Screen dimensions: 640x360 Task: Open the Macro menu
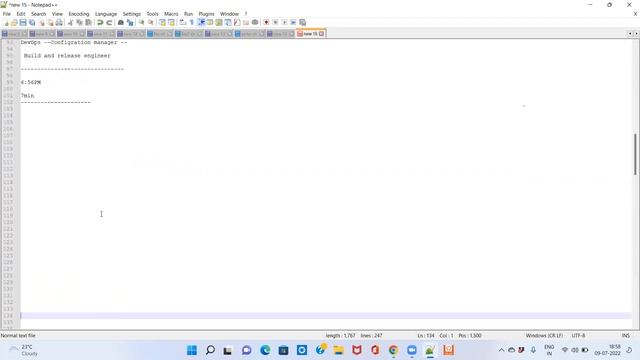click(171, 14)
